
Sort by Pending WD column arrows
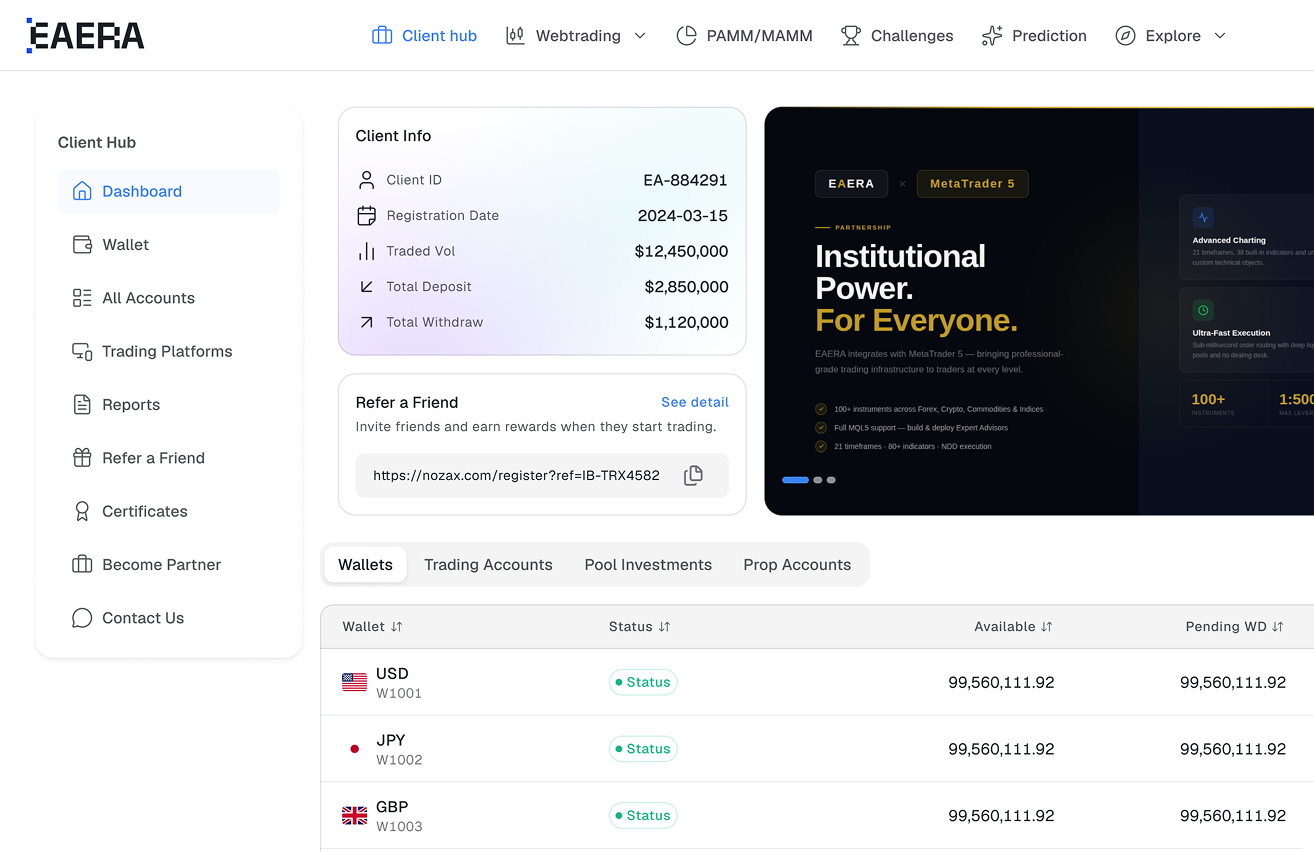pos(1278,627)
